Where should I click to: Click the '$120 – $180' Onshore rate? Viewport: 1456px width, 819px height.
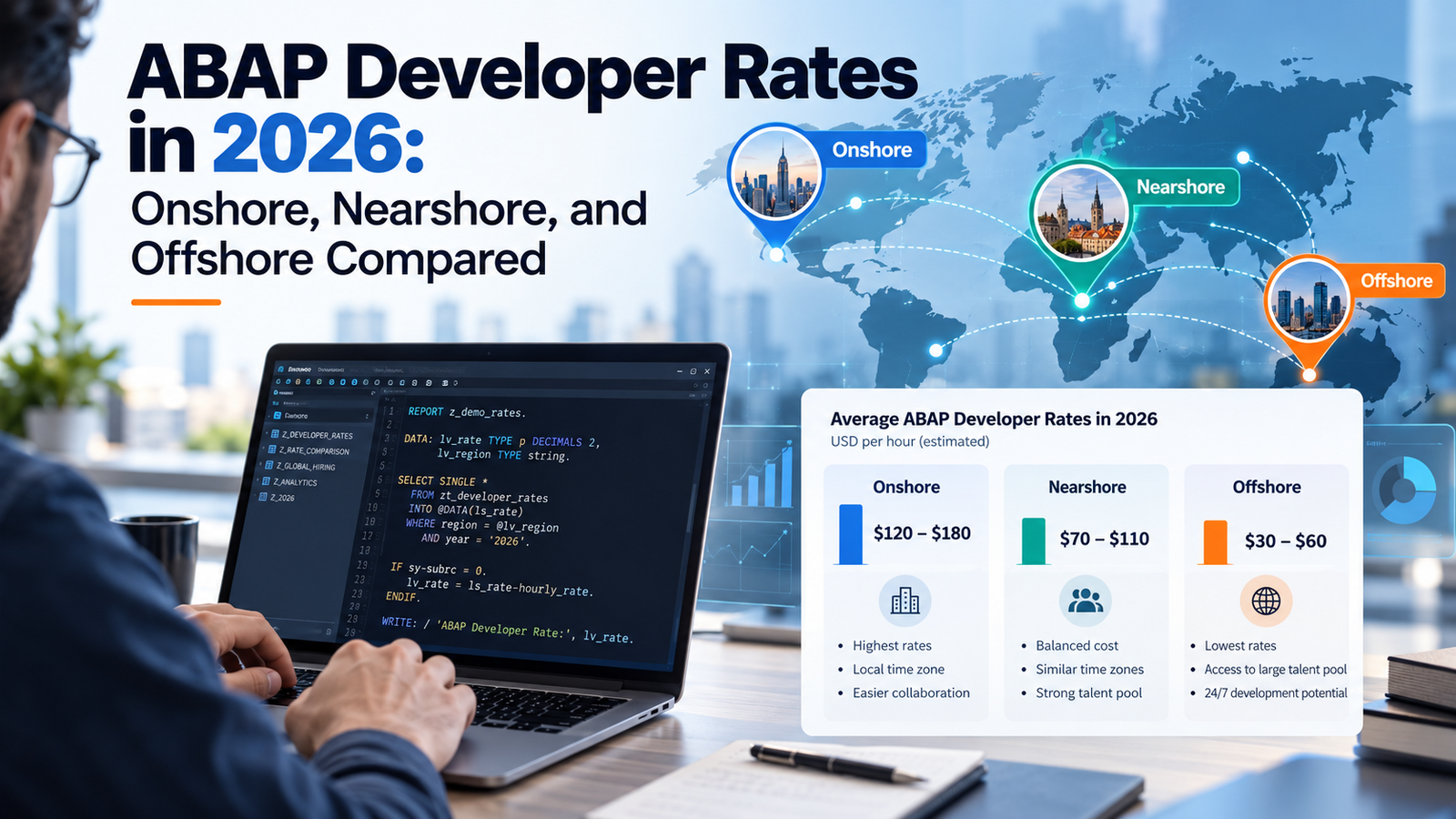[922, 533]
